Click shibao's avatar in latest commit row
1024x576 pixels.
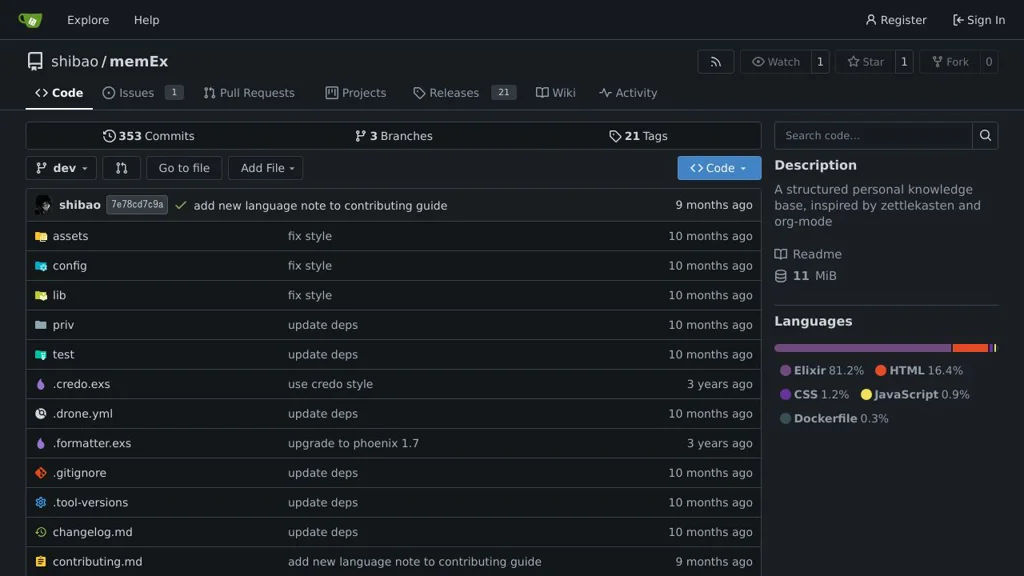pyautogui.click(x=43, y=205)
